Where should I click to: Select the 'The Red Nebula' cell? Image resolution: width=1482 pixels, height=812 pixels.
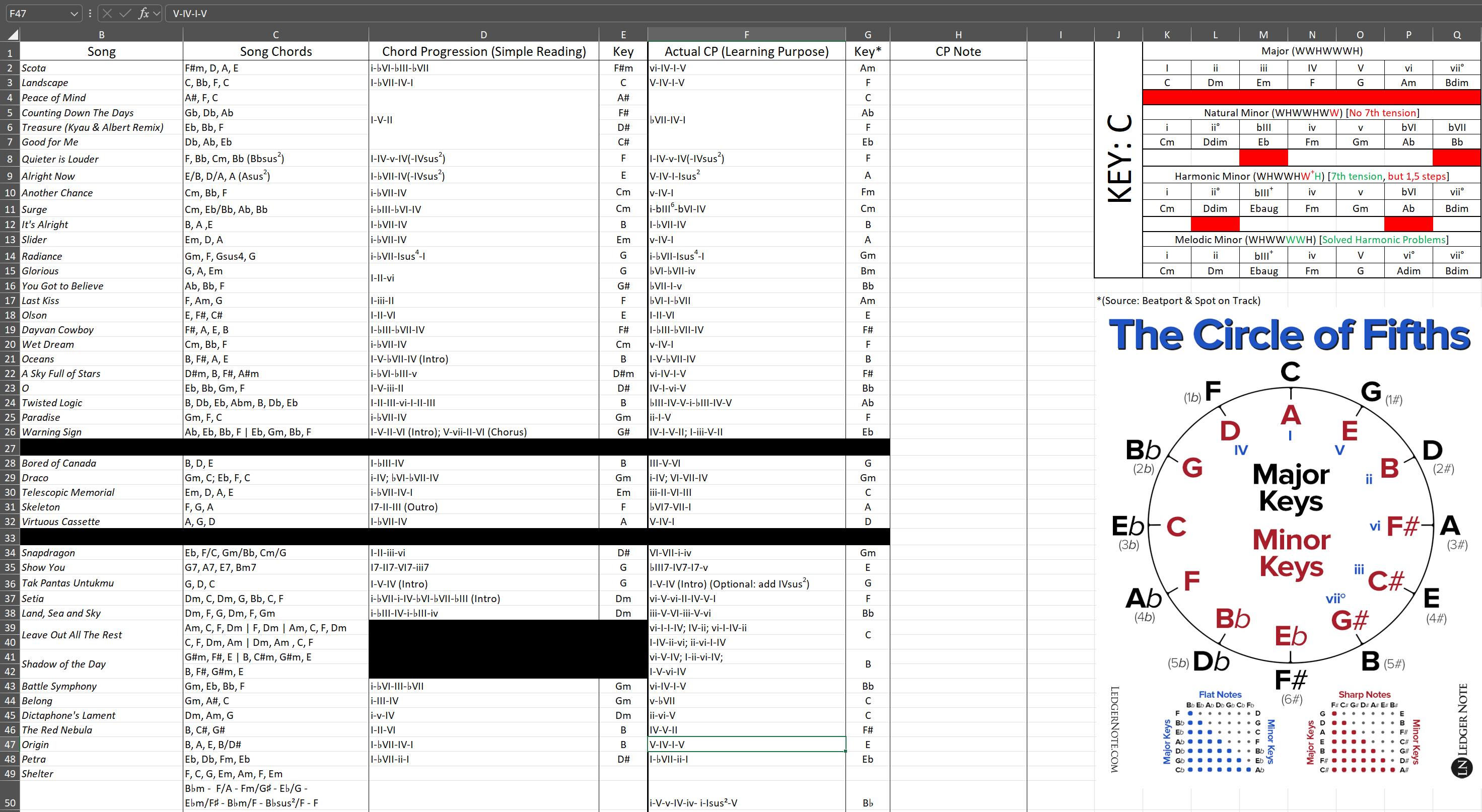coord(102,730)
